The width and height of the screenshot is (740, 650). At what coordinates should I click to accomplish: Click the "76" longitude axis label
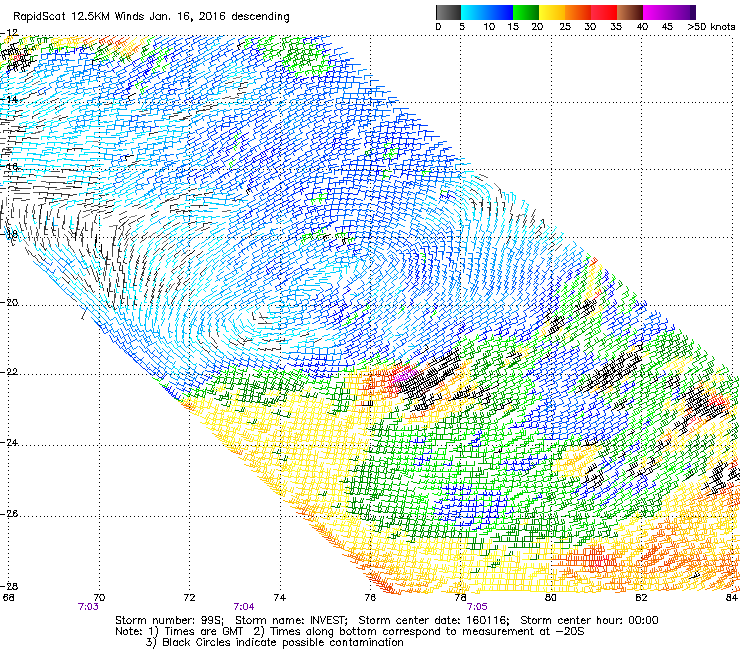pos(370,598)
